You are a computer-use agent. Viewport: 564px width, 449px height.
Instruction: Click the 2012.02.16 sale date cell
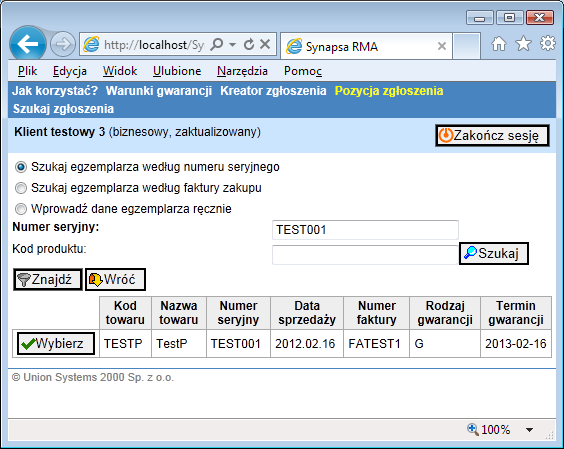(307, 344)
